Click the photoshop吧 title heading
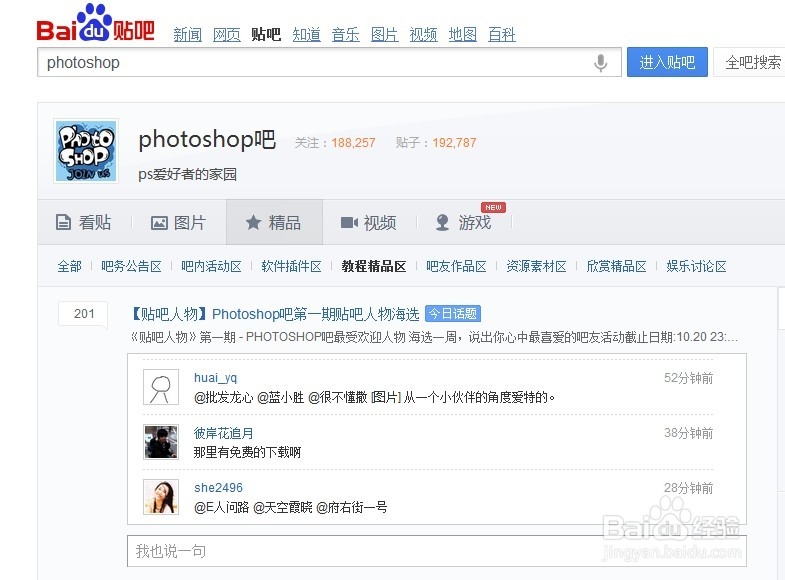 point(207,139)
